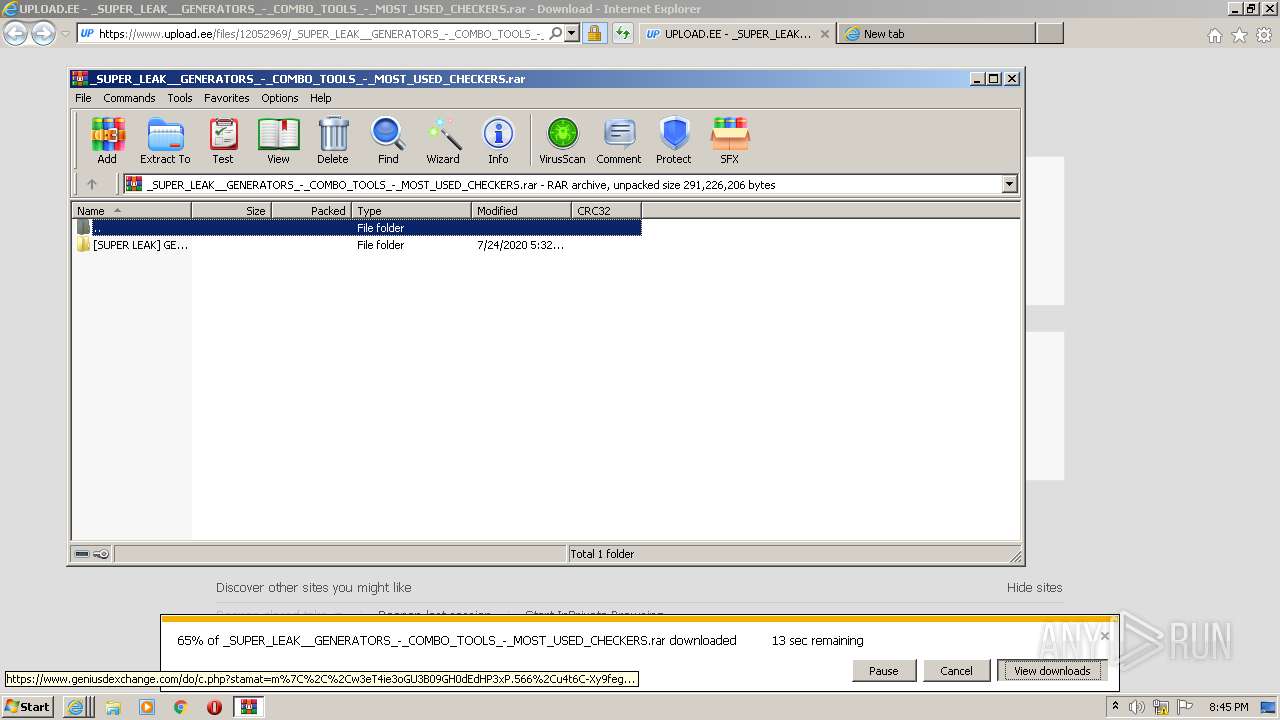Open Internet Explorer Home icon

point(1214,35)
